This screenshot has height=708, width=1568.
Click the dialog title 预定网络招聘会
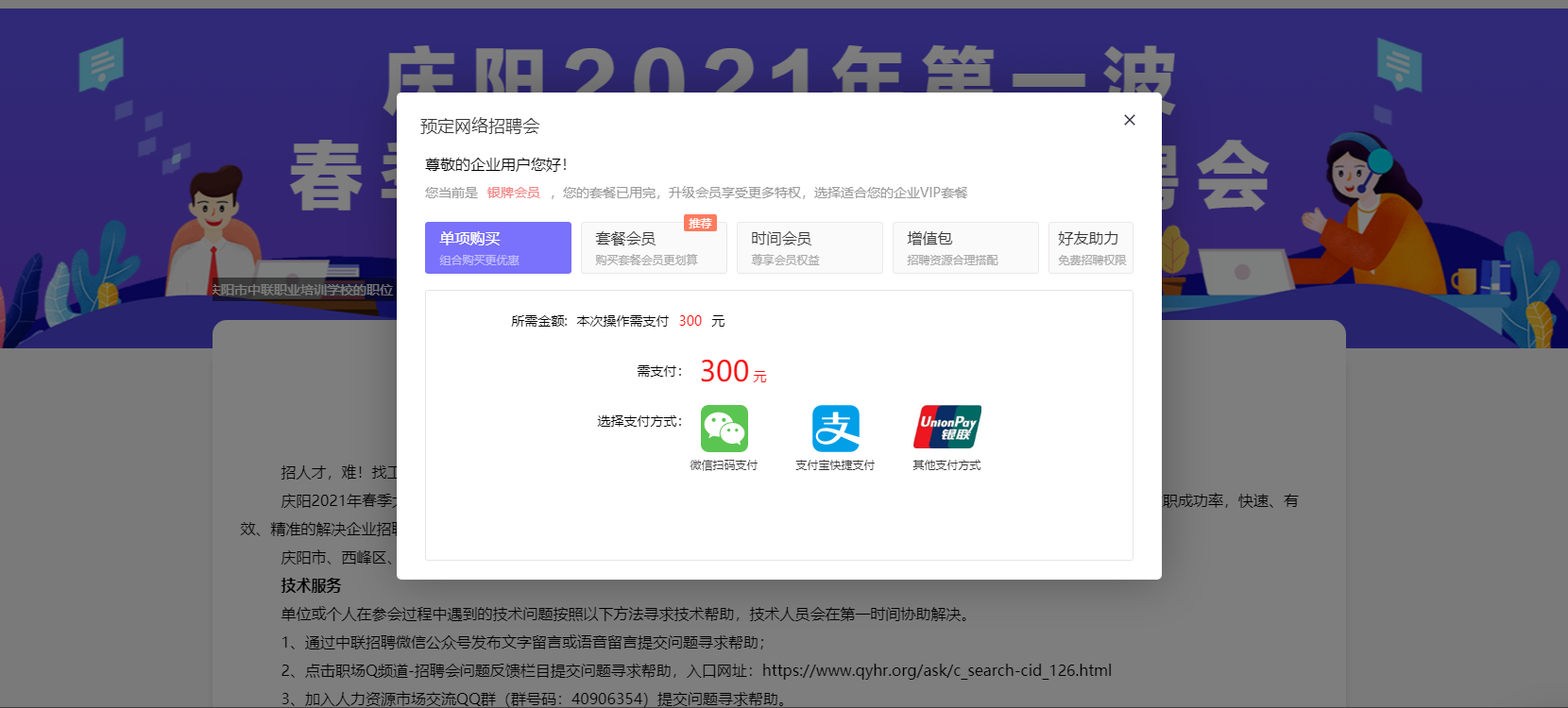point(480,126)
